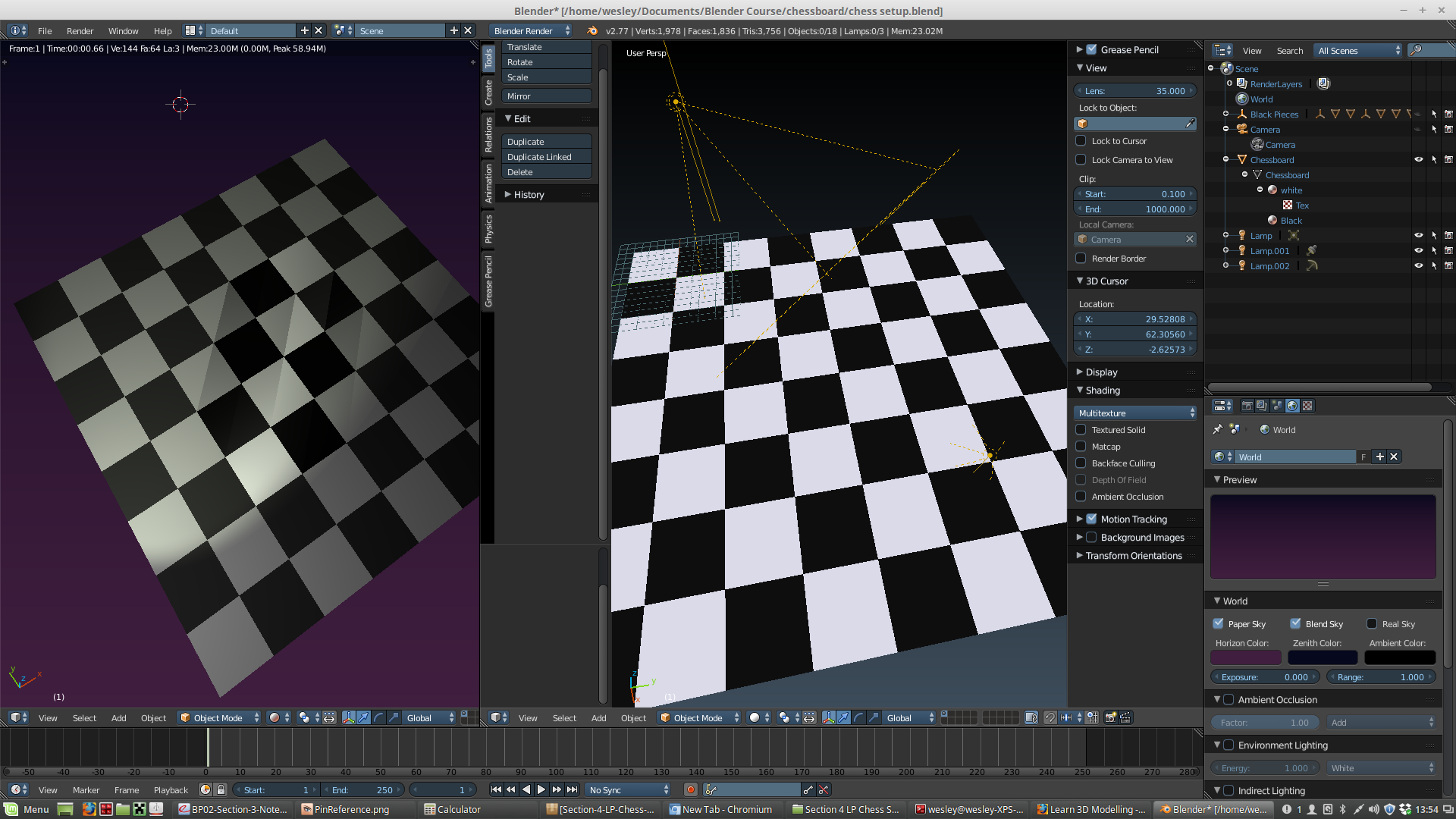Click the record auto-keyframe button
Viewport: 1456px width, 819px height.
click(x=690, y=790)
